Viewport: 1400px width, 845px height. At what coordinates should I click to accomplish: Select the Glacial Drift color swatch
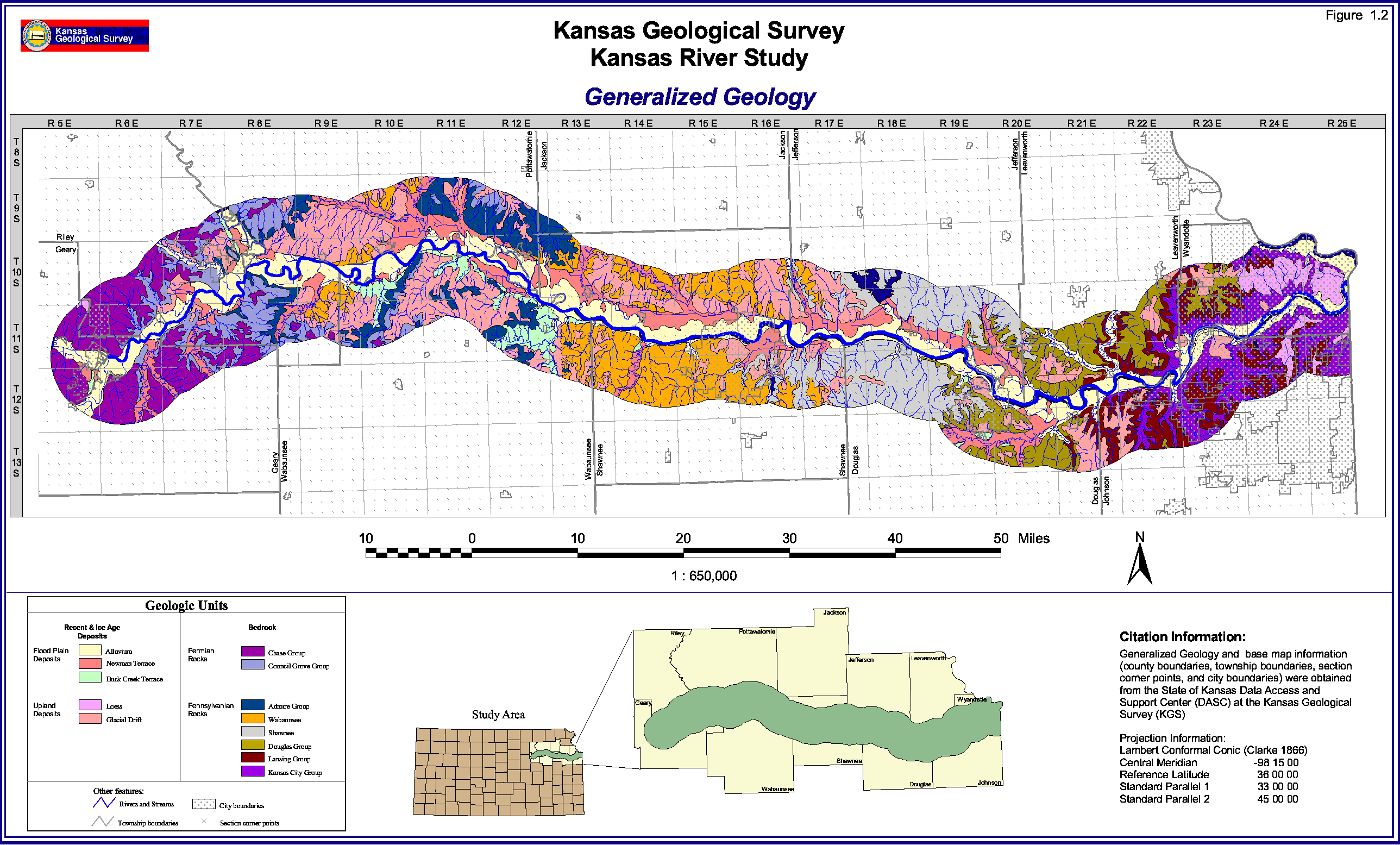point(90,719)
